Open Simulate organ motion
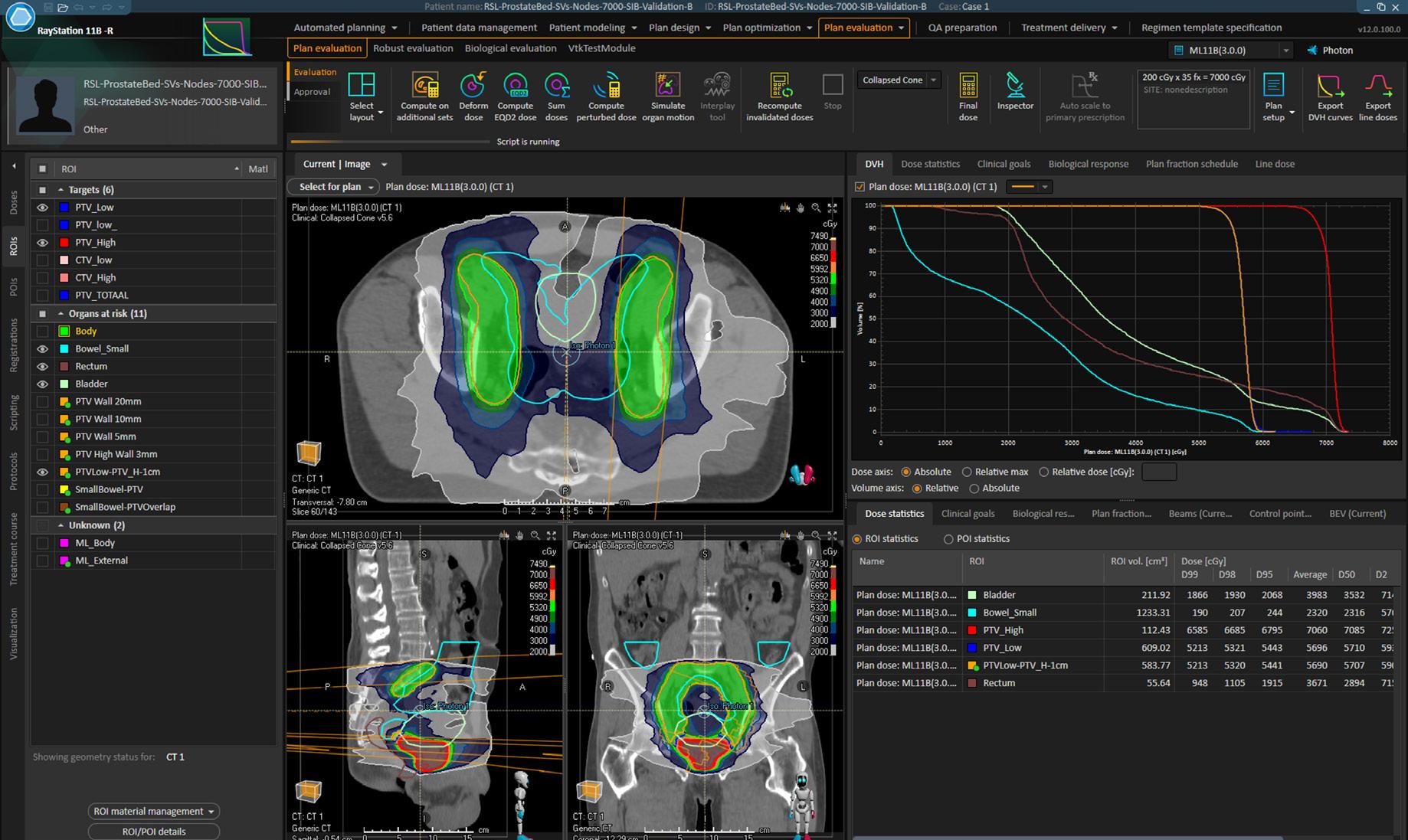The width and height of the screenshot is (1408, 840). click(668, 96)
